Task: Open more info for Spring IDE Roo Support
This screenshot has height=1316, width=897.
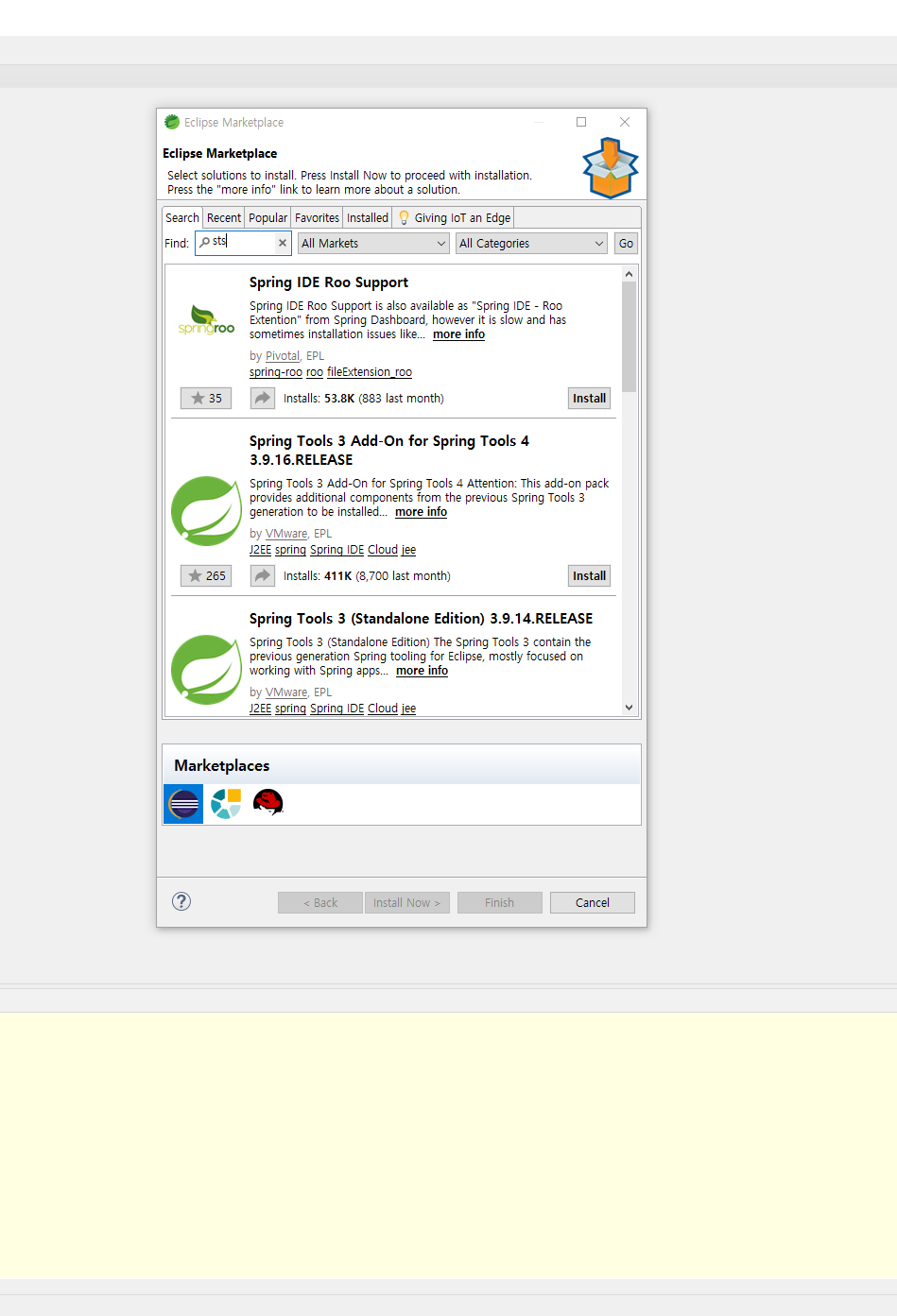Action: pos(458,334)
